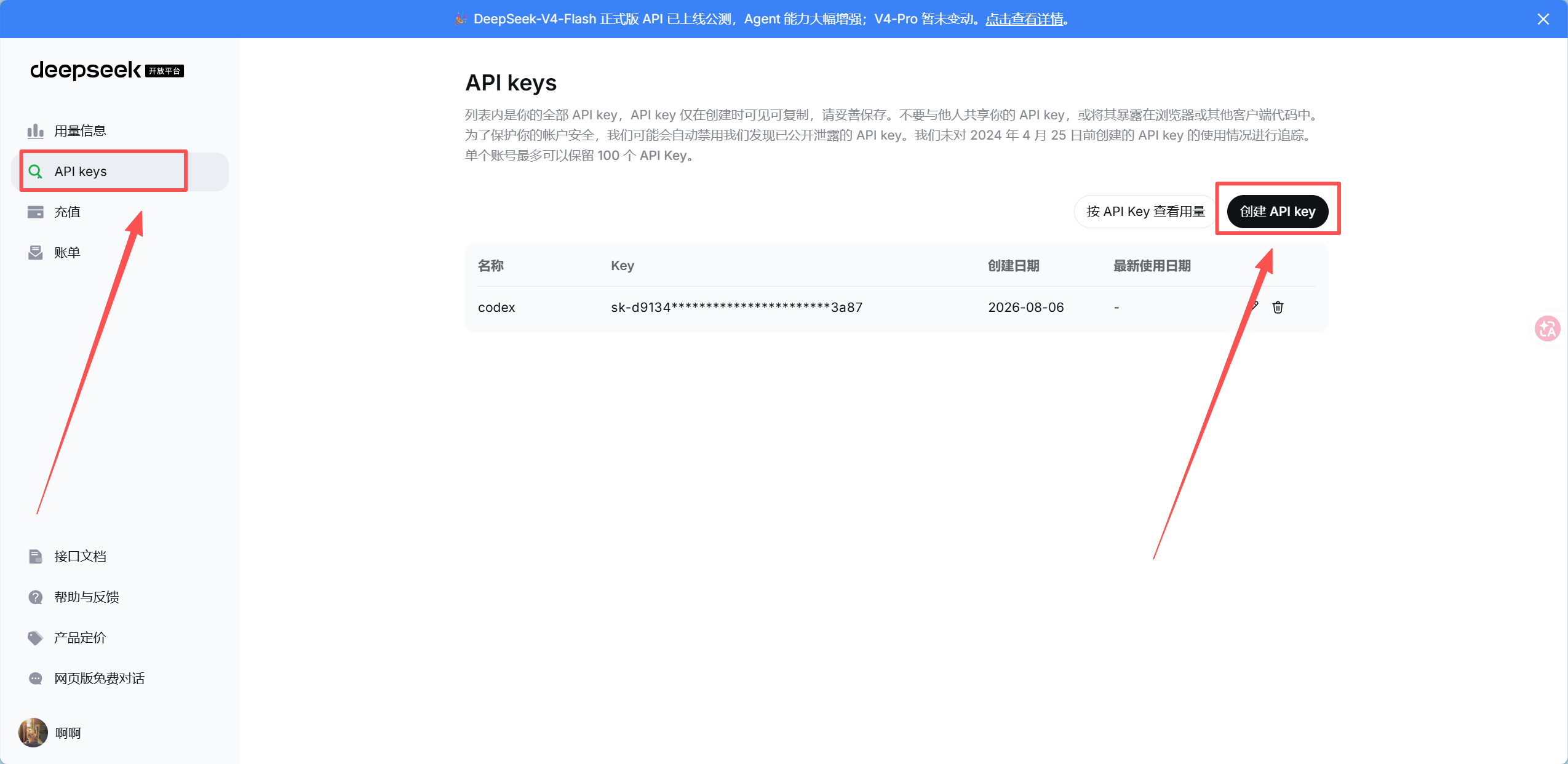Viewport: 1568px width, 764px height.
Task: Click the question mark help icon
Action: pos(36,597)
